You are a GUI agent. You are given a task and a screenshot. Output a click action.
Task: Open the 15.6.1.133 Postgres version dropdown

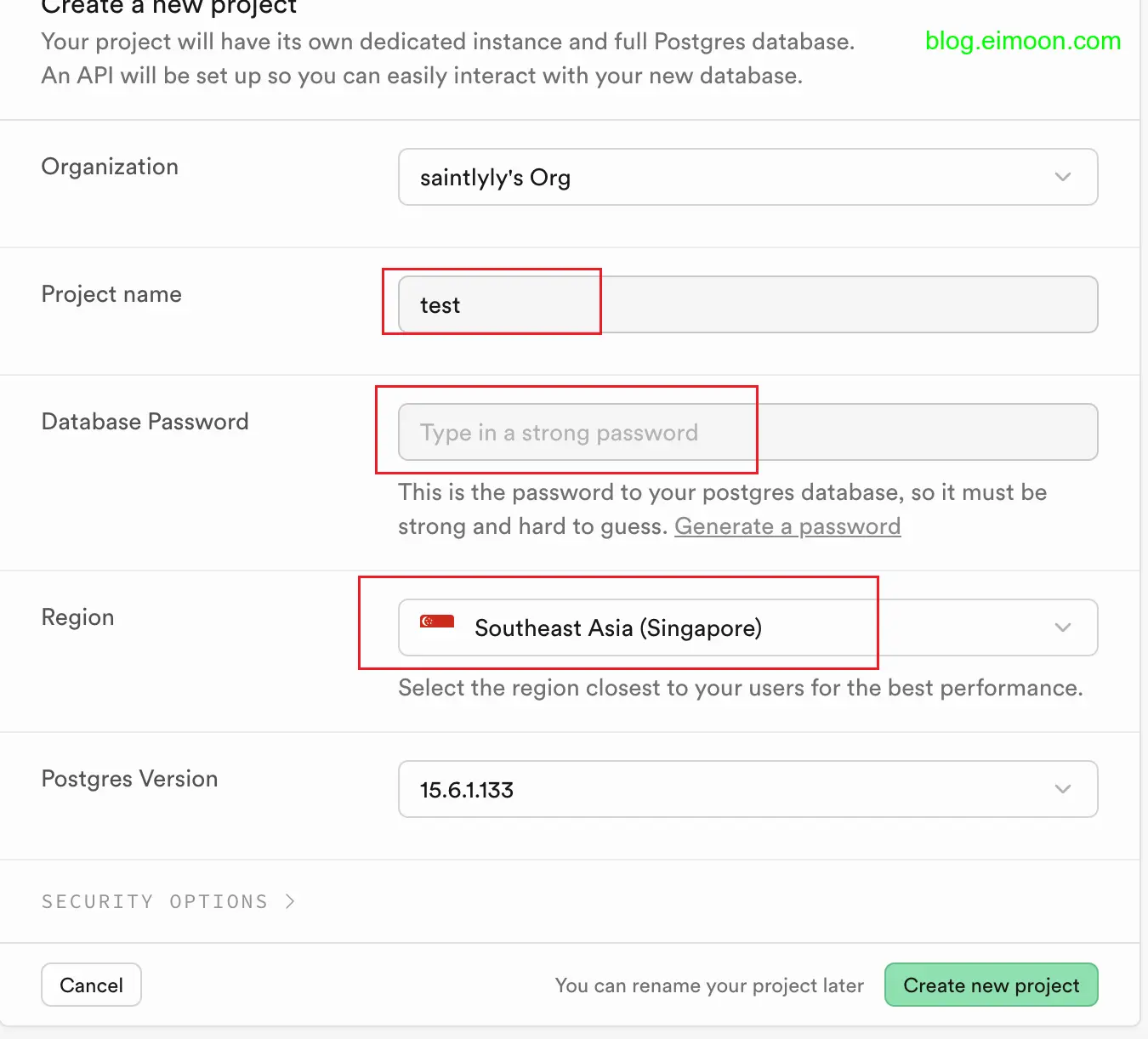point(747,789)
